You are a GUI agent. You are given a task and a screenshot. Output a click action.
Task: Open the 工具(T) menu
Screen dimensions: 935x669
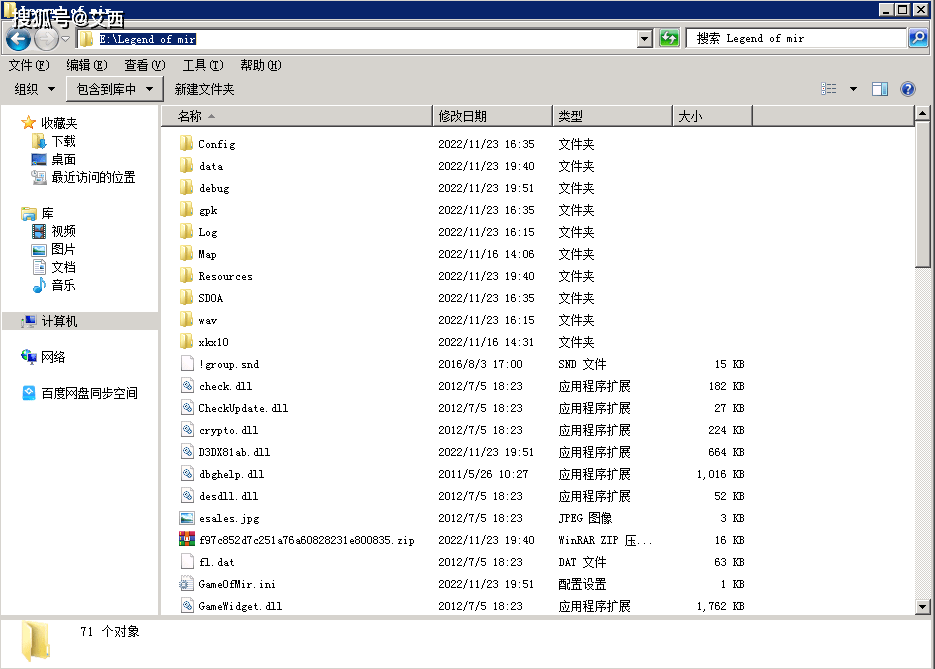pos(203,65)
